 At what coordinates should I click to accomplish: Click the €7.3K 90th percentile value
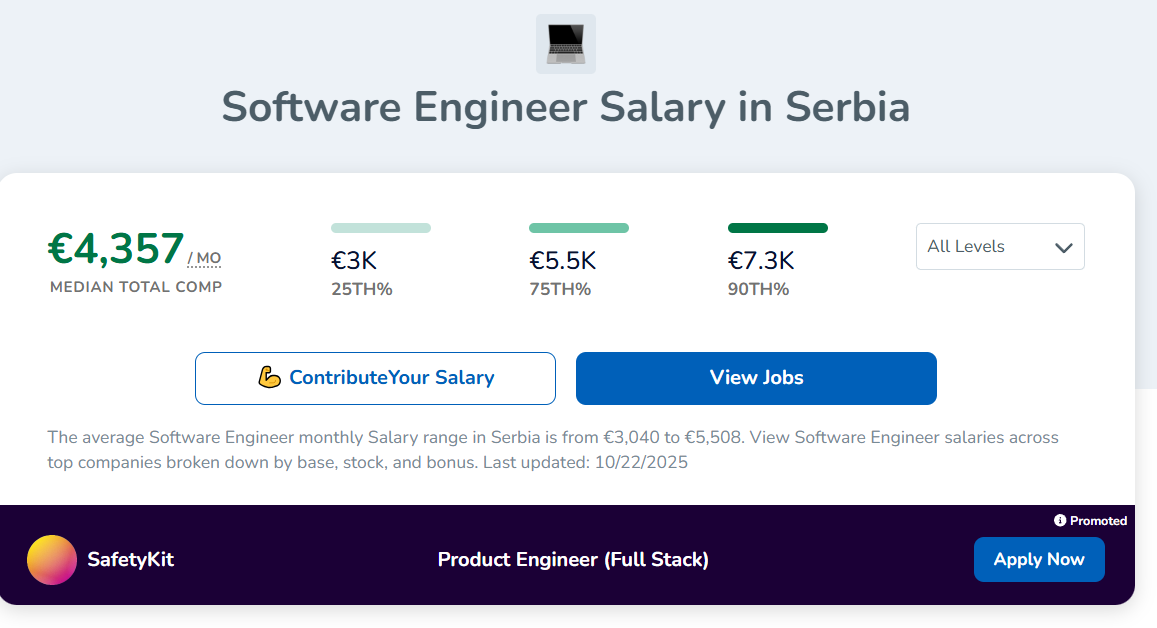(x=761, y=261)
